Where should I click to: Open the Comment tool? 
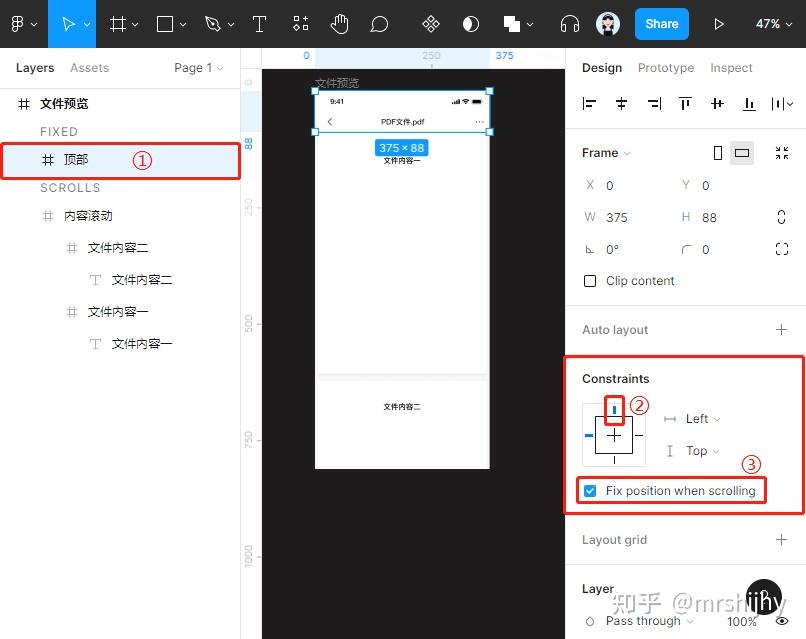(379, 23)
